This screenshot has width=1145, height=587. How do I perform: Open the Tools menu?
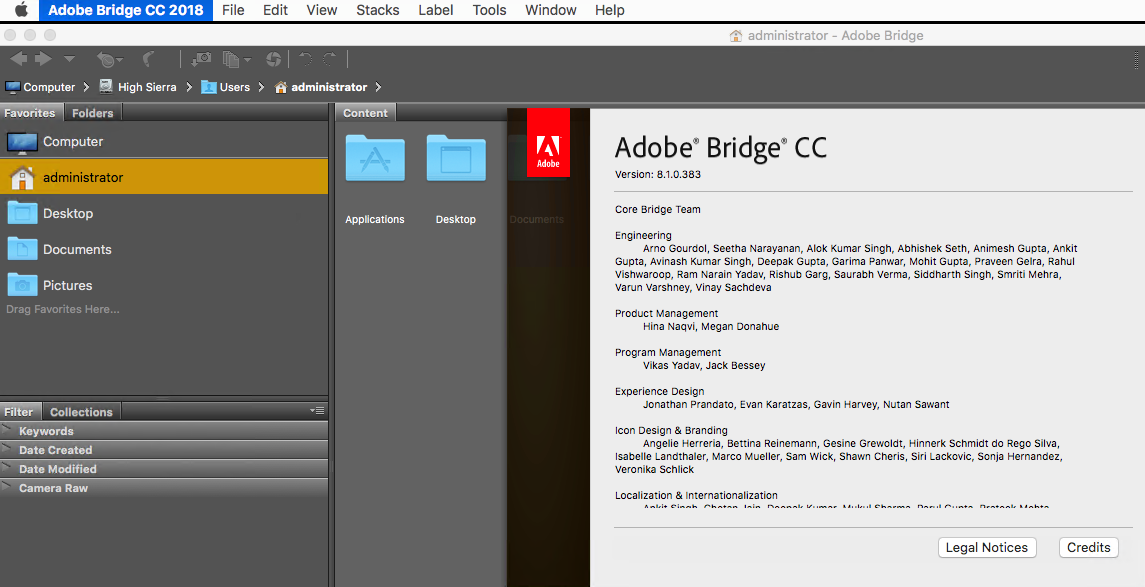(x=489, y=10)
